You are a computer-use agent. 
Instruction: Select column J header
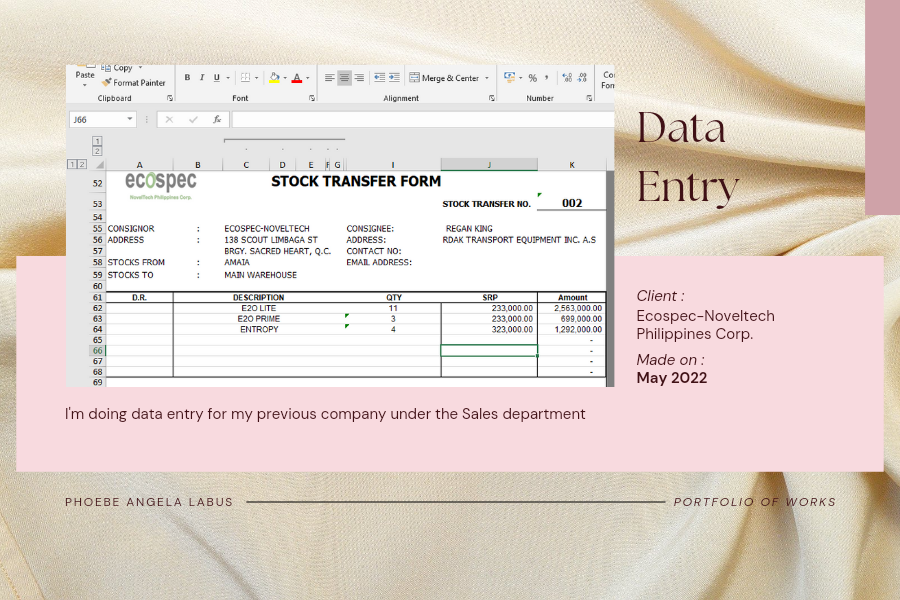coord(489,165)
